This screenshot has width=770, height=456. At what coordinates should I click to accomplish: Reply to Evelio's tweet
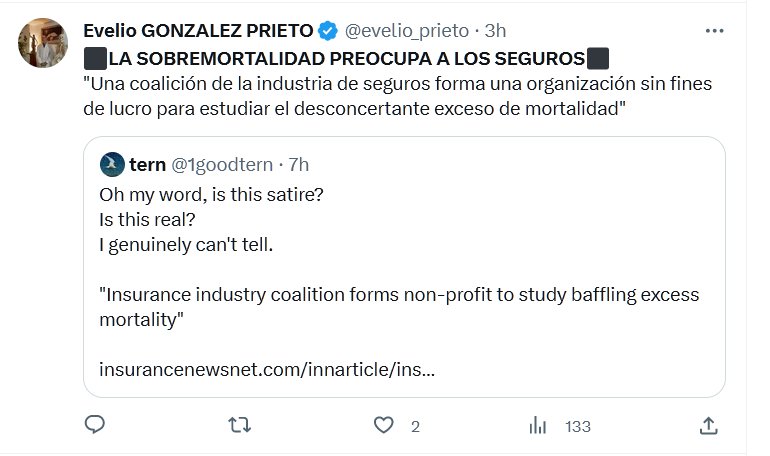[95, 426]
